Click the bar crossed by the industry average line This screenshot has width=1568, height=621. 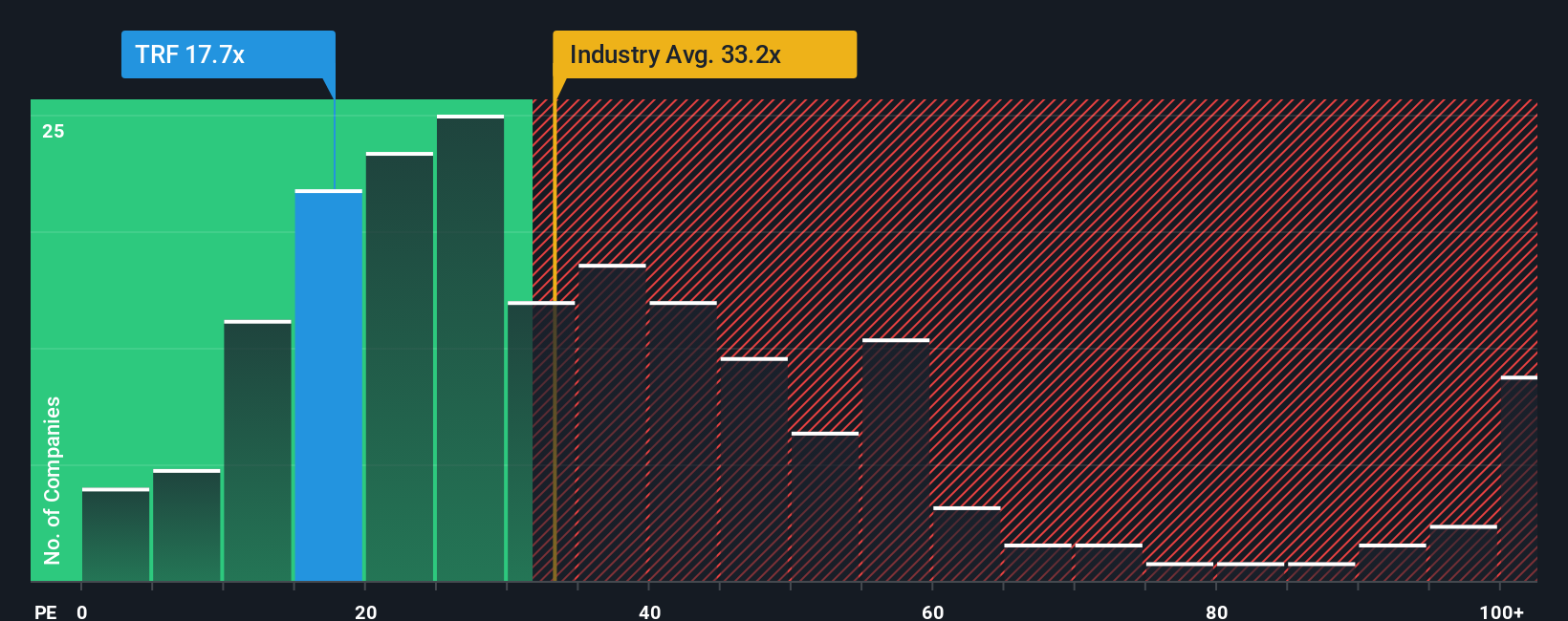[x=541, y=440]
